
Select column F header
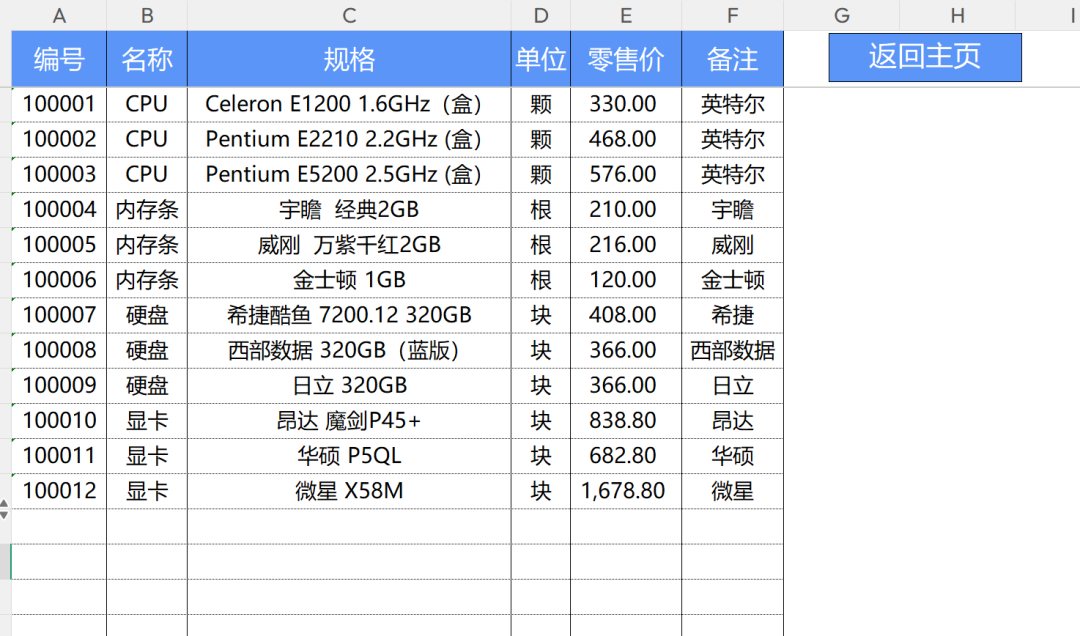(x=732, y=15)
